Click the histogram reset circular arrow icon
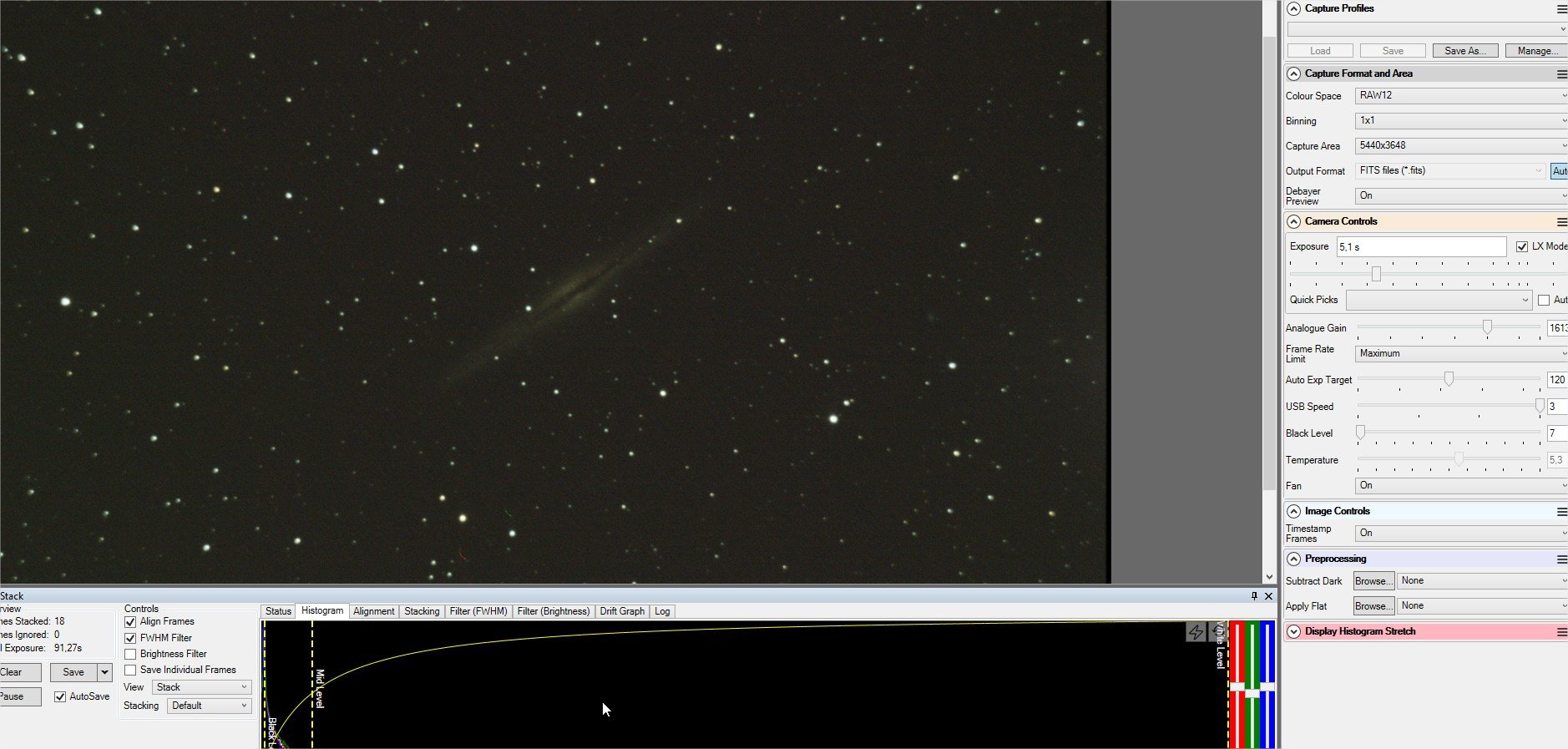Screen dimensions: 1568x749 1217,632
